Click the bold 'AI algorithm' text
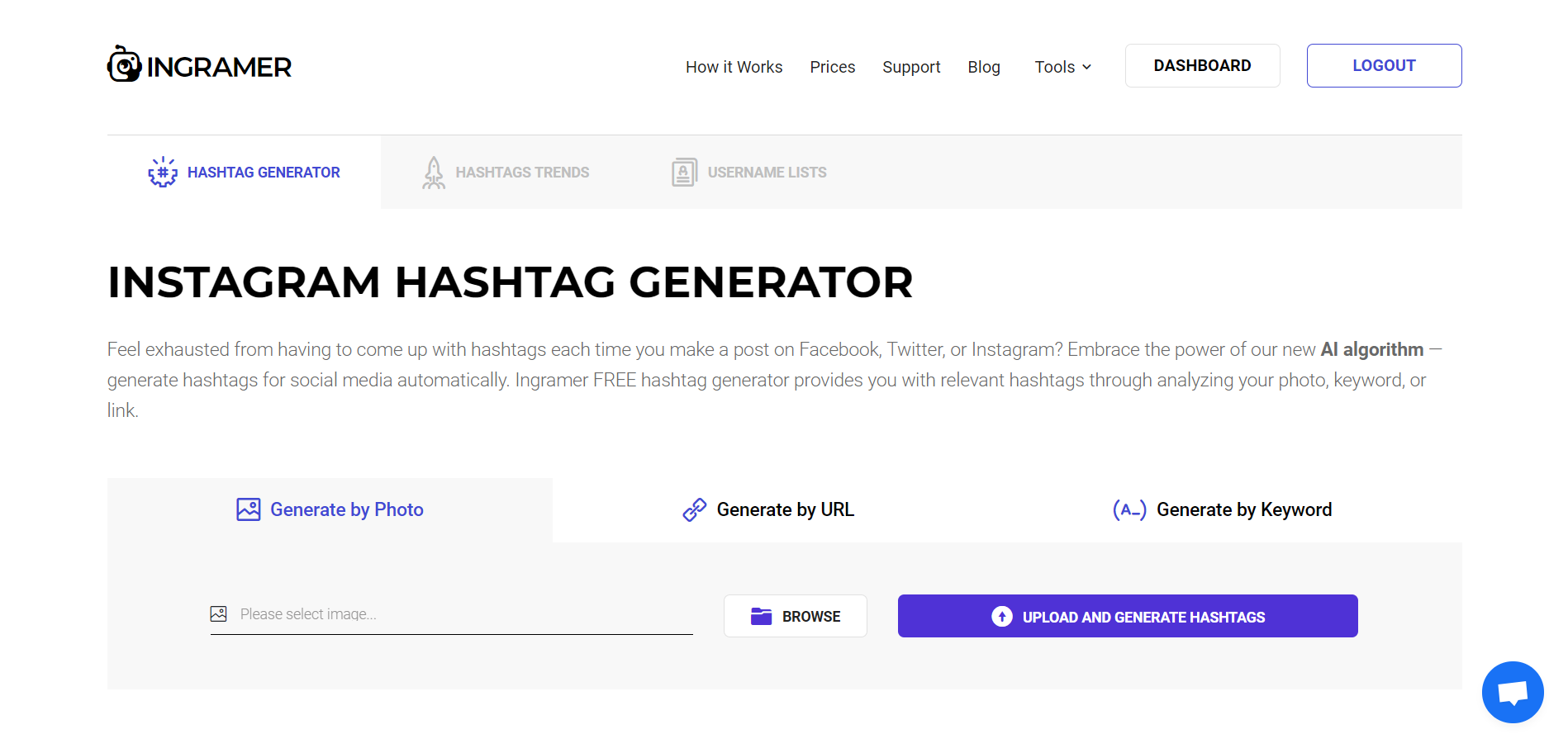The image size is (1568, 734). [1372, 349]
